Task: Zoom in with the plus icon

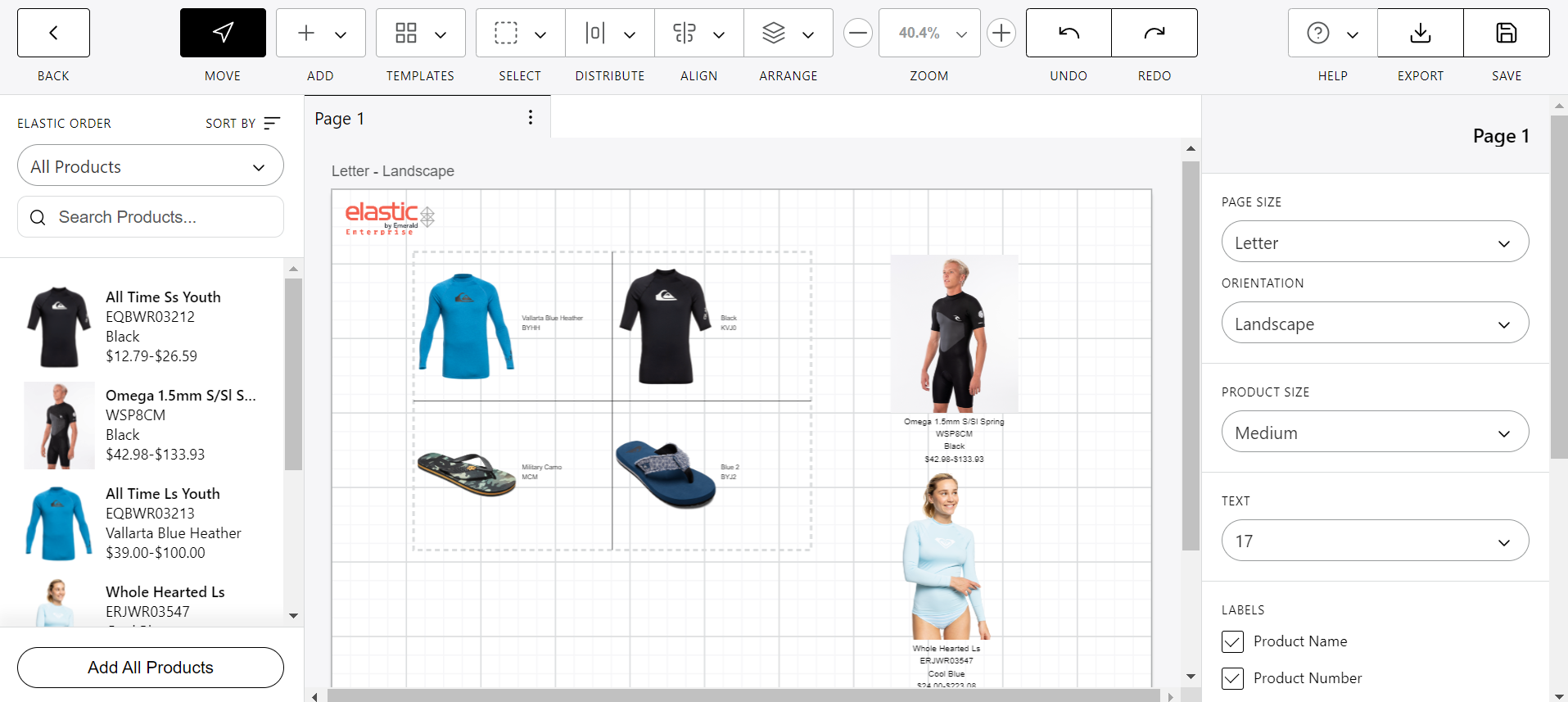Action: point(1001,33)
